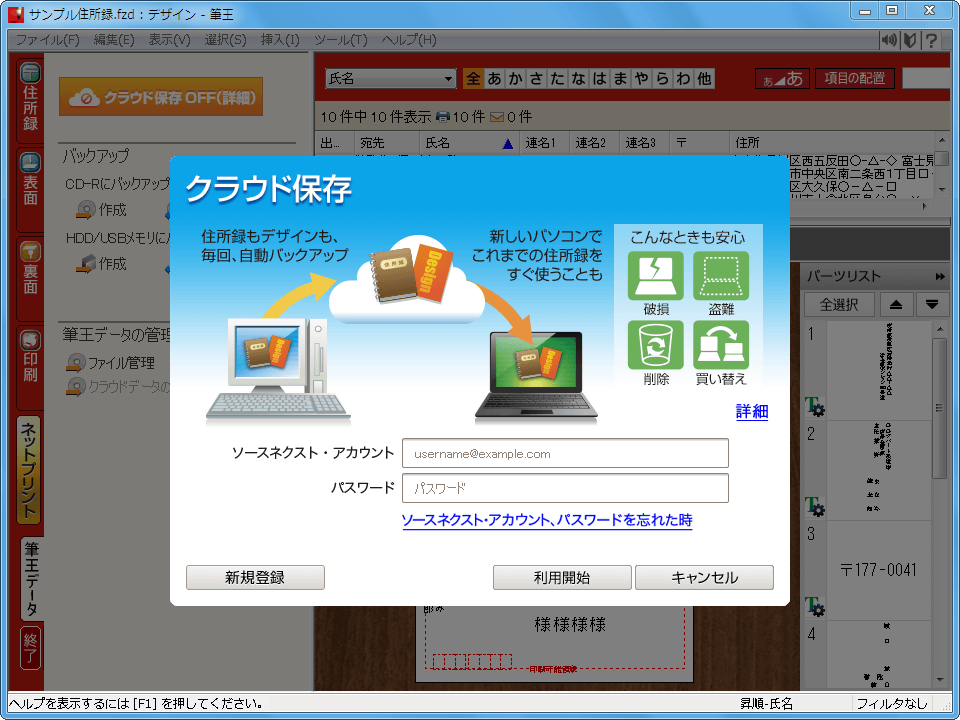This screenshot has height=720, width=960.
Task: Open the forgotten account/password link
Action: (547, 520)
